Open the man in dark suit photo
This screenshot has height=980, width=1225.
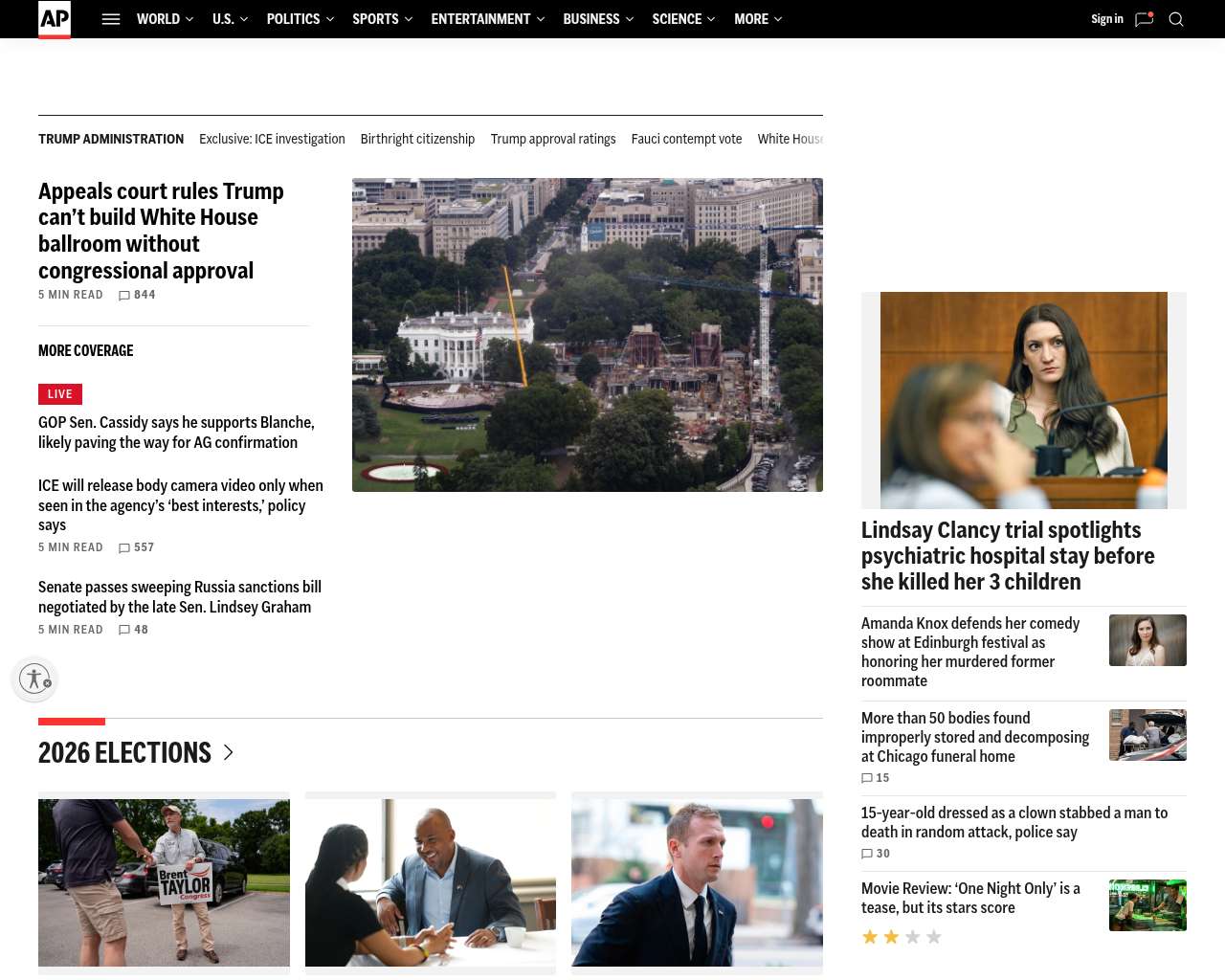[x=697, y=882]
